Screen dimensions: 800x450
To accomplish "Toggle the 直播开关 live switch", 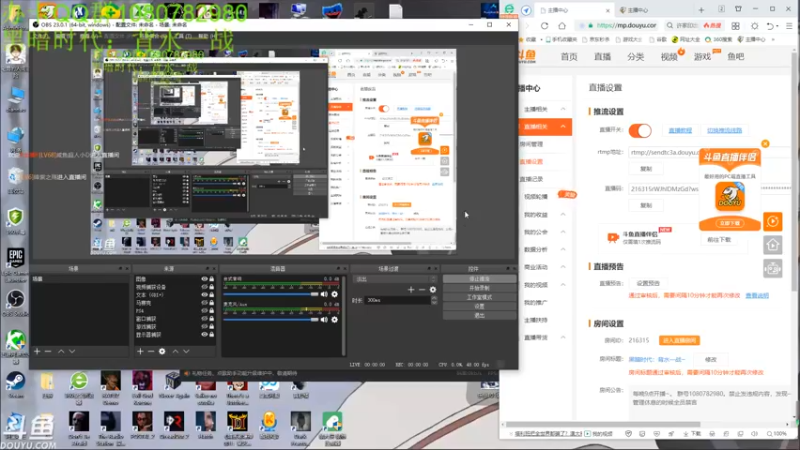I will tap(640, 131).
